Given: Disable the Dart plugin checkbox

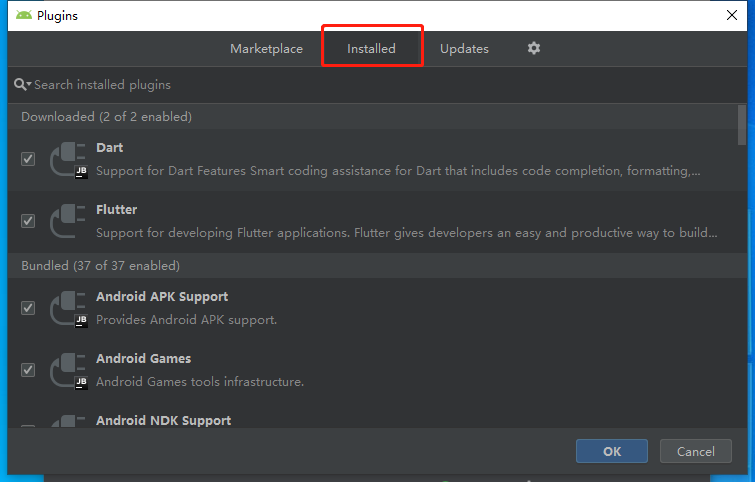Looking at the screenshot, I should 28,159.
